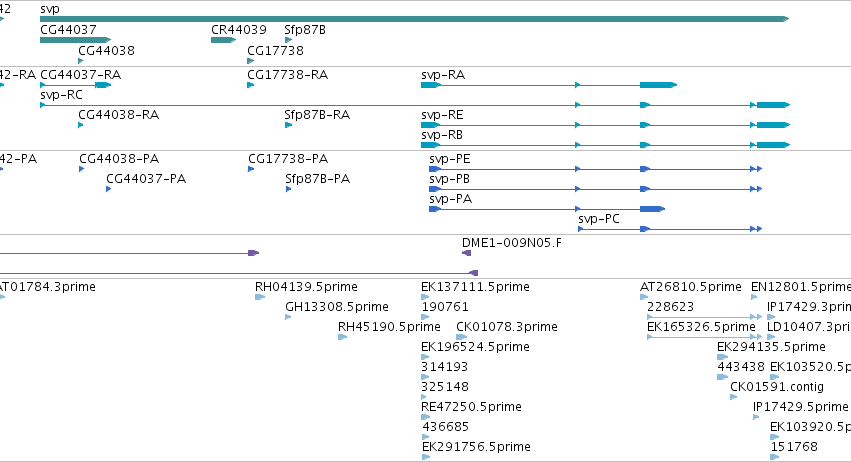
Task: Click the svp-RB transcript
Action: coord(605,145)
